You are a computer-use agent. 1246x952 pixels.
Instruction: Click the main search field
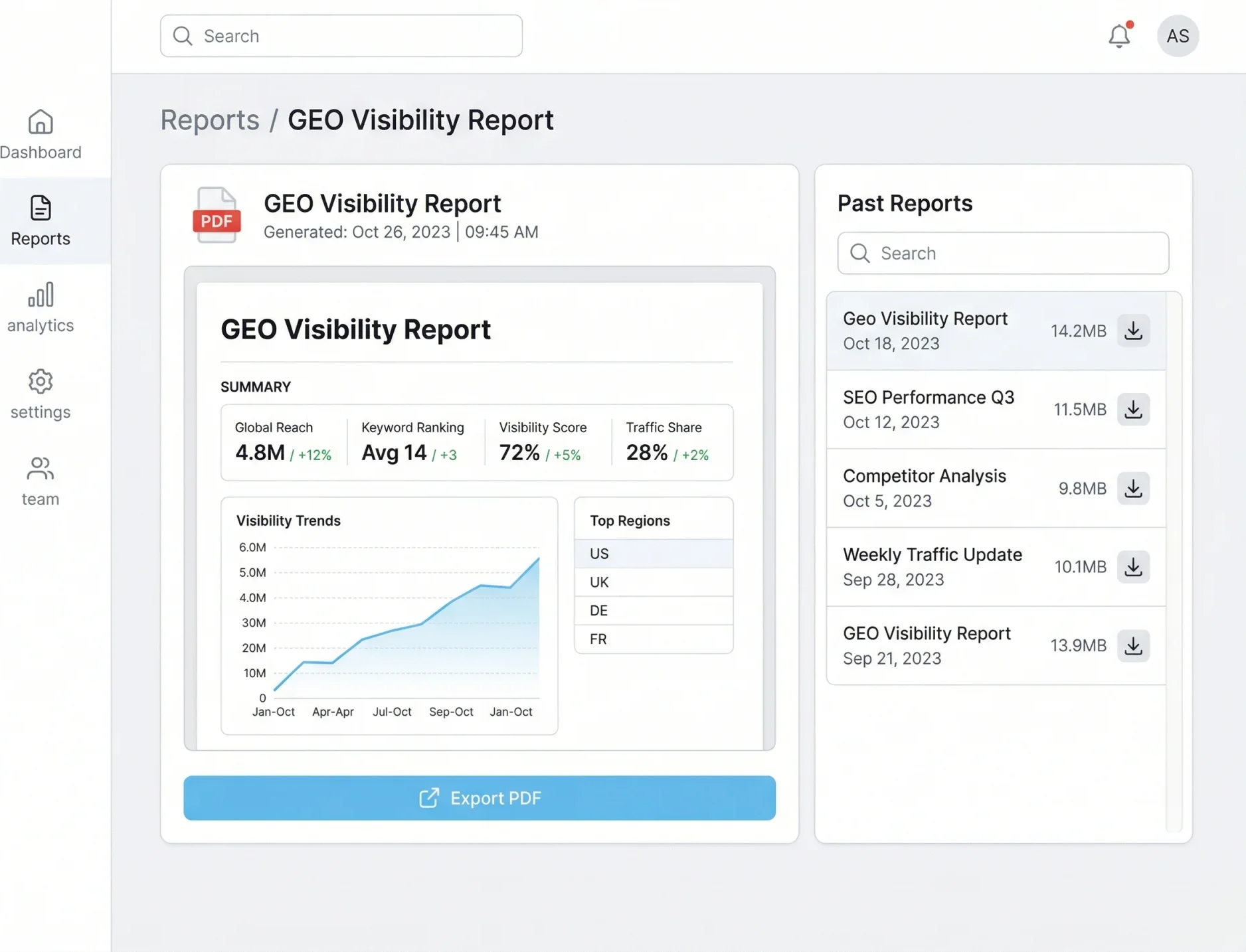tap(341, 36)
